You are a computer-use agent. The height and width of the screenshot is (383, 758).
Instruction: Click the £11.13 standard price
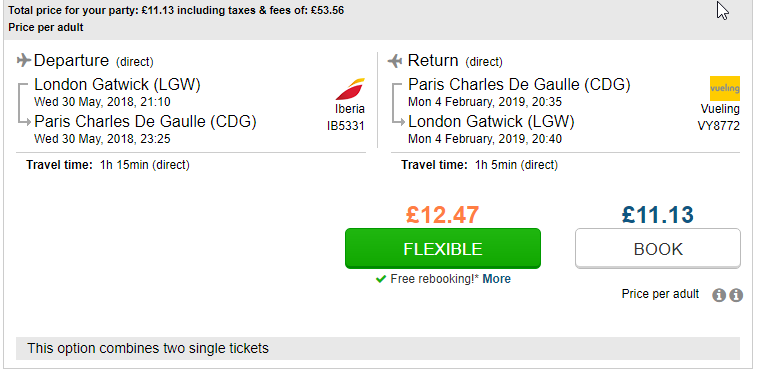click(658, 215)
